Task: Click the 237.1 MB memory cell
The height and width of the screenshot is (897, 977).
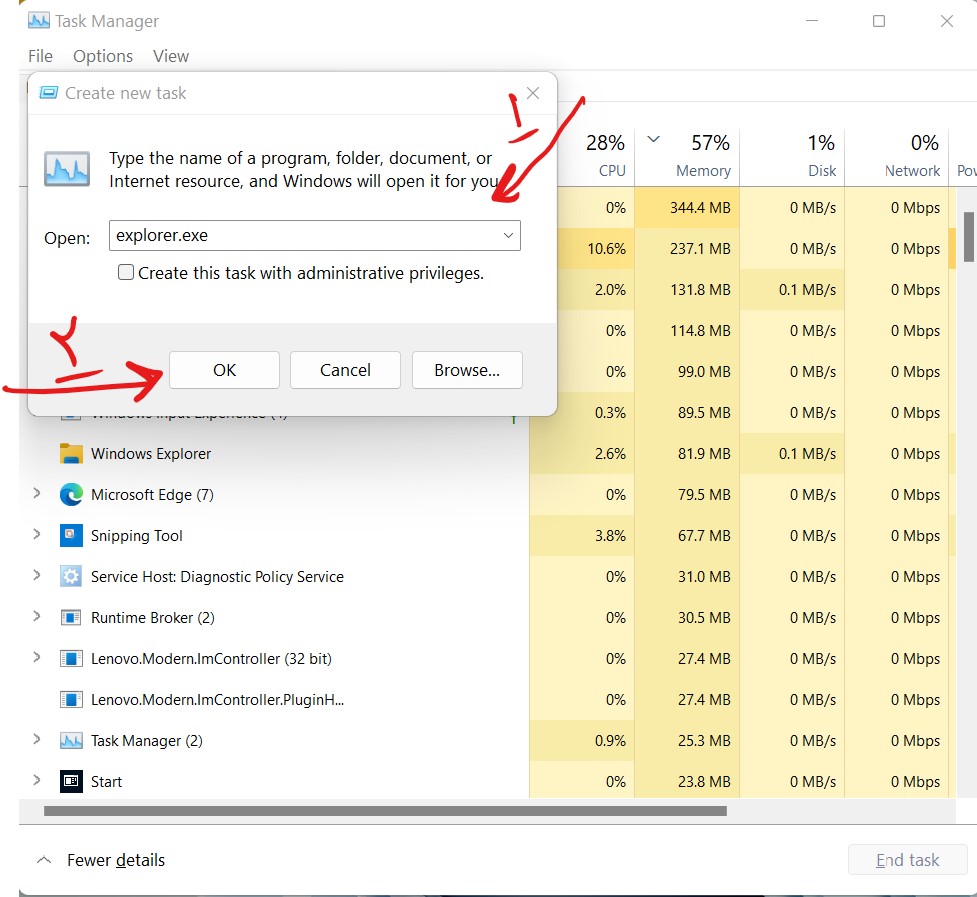Action: (687, 249)
